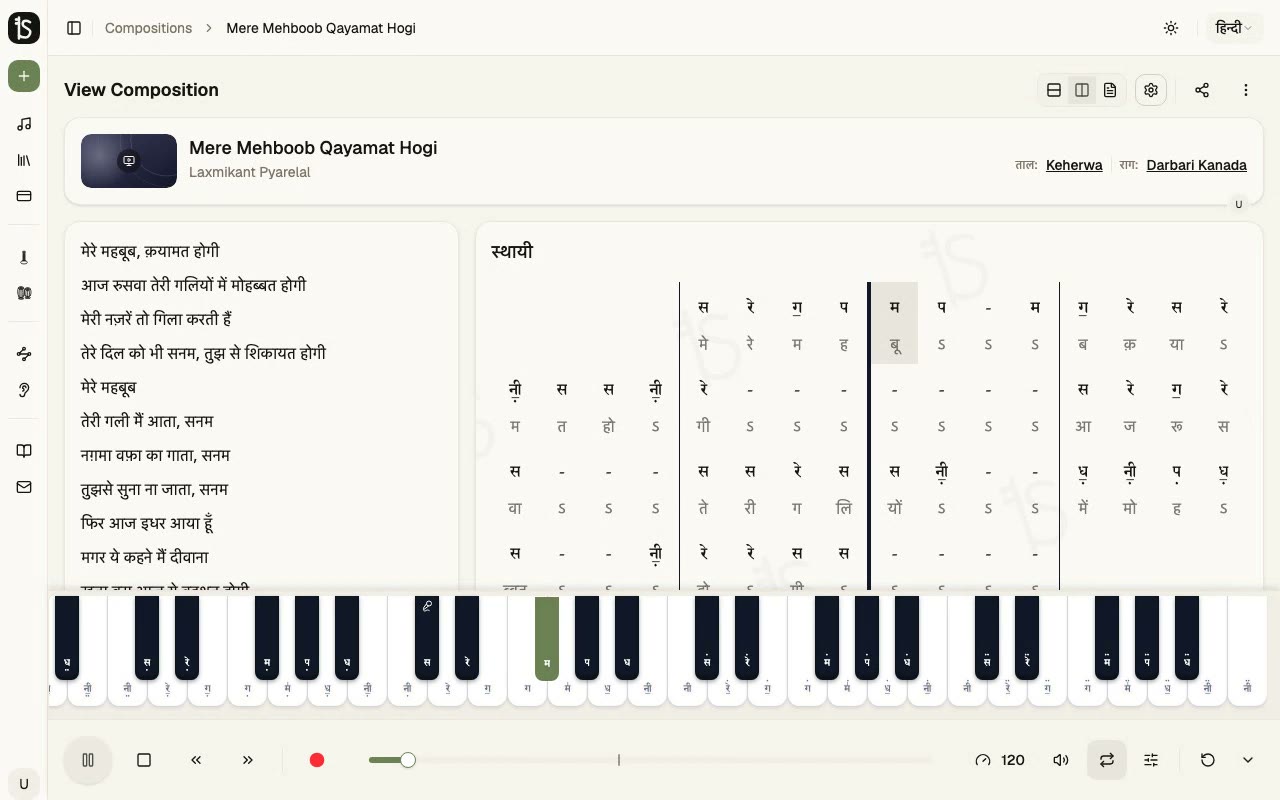The height and width of the screenshot is (800, 1280).
Task: Stop the playback
Action: click(x=144, y=760)
